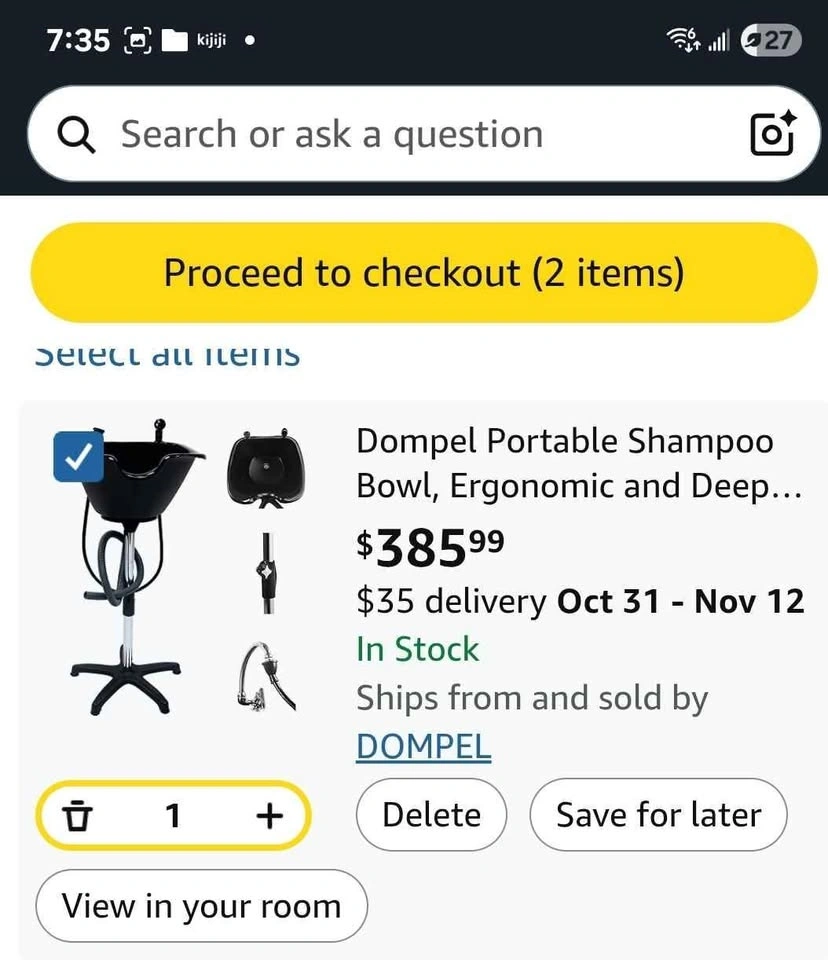Click Proceed to checkout (2 items)

pos(424,272)
